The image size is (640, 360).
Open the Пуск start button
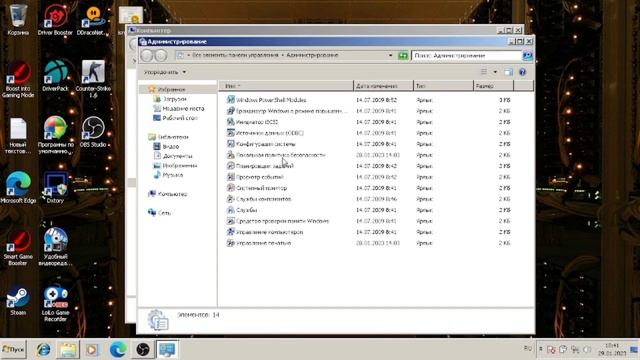point(13,349)
